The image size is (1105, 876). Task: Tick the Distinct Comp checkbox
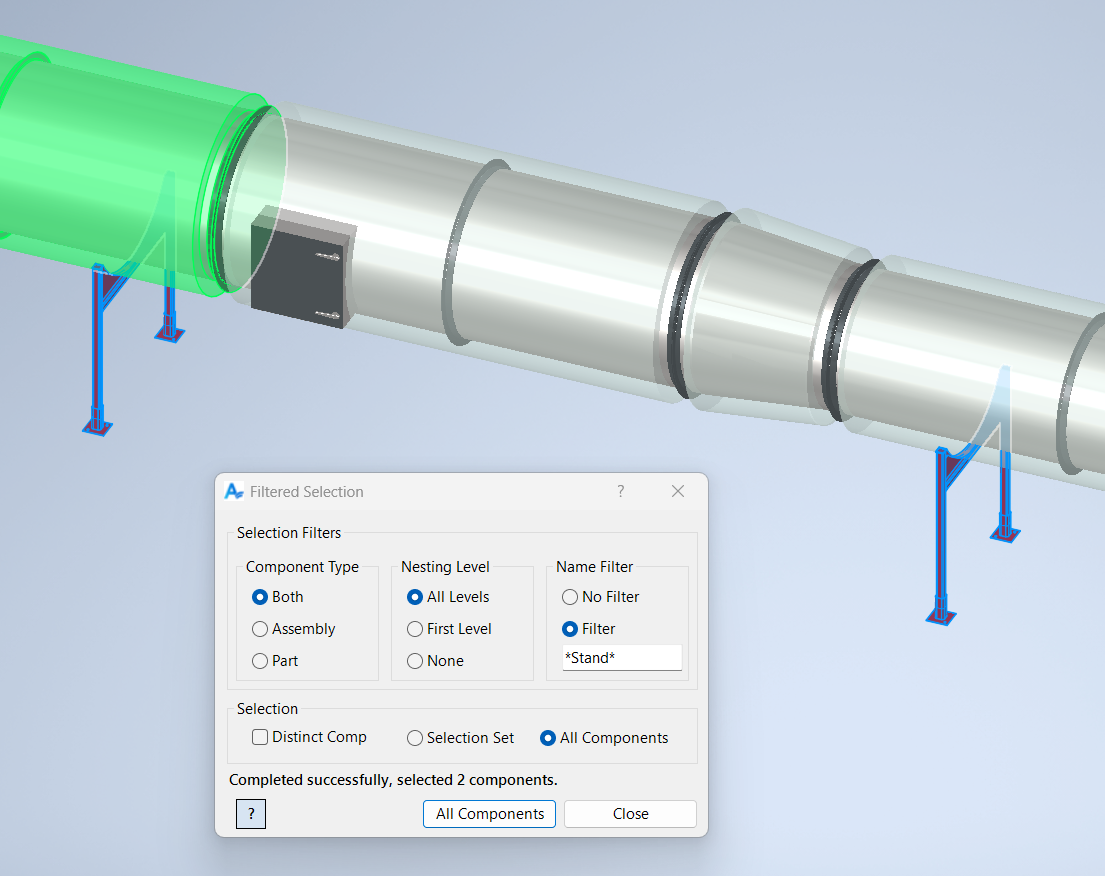[x=260, y=737]
